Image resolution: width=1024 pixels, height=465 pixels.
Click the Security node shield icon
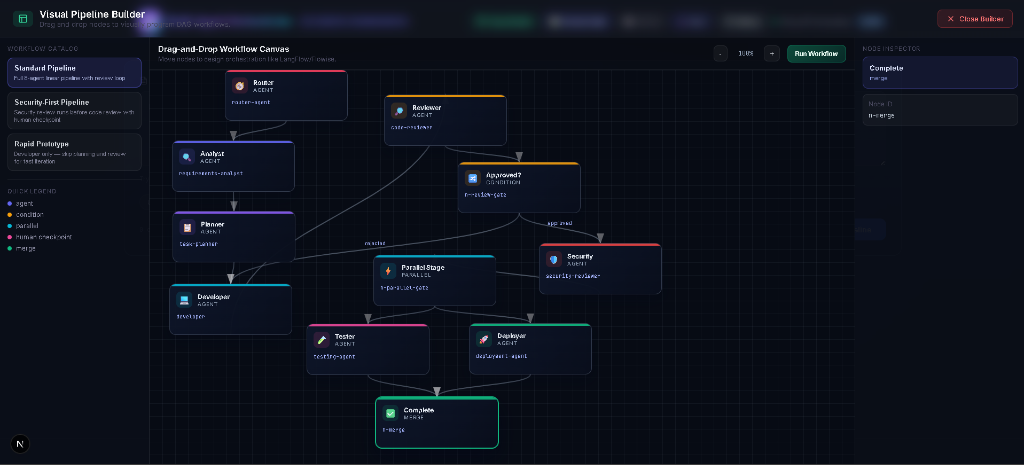pos(554,259)
